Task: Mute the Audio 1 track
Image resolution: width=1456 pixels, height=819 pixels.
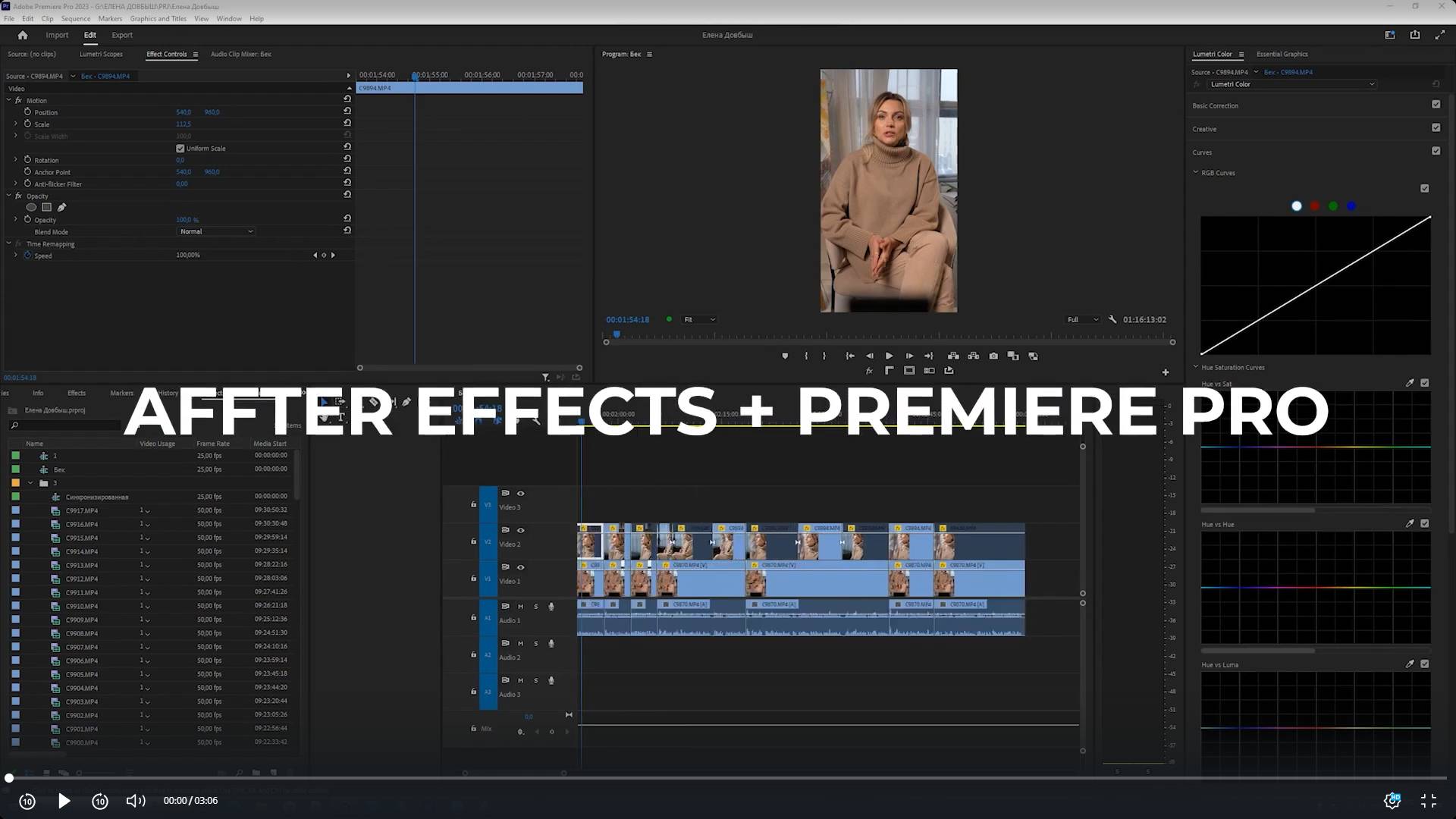Action: tap(520, 606)
